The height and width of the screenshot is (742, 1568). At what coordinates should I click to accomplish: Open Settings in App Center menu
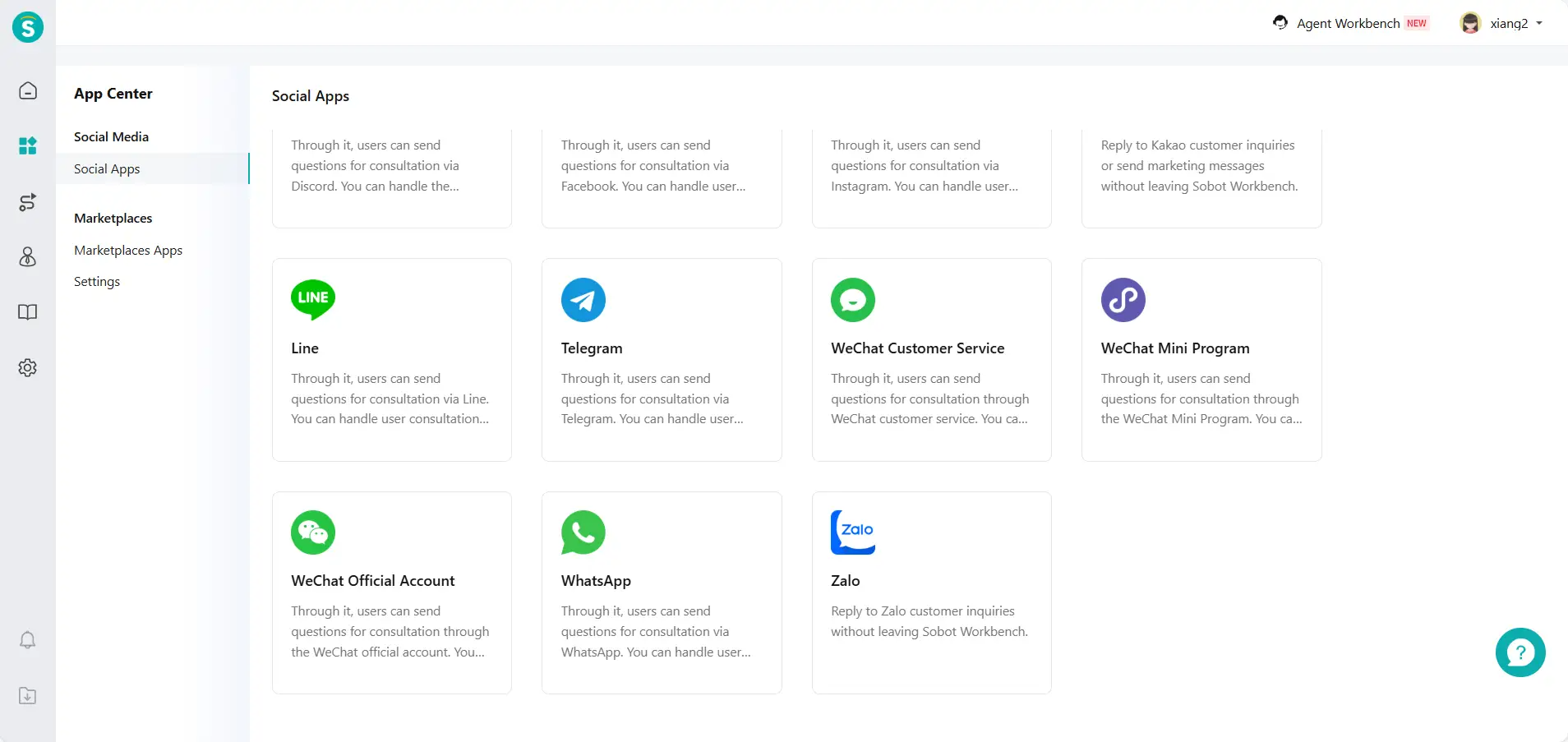point(97,281)
